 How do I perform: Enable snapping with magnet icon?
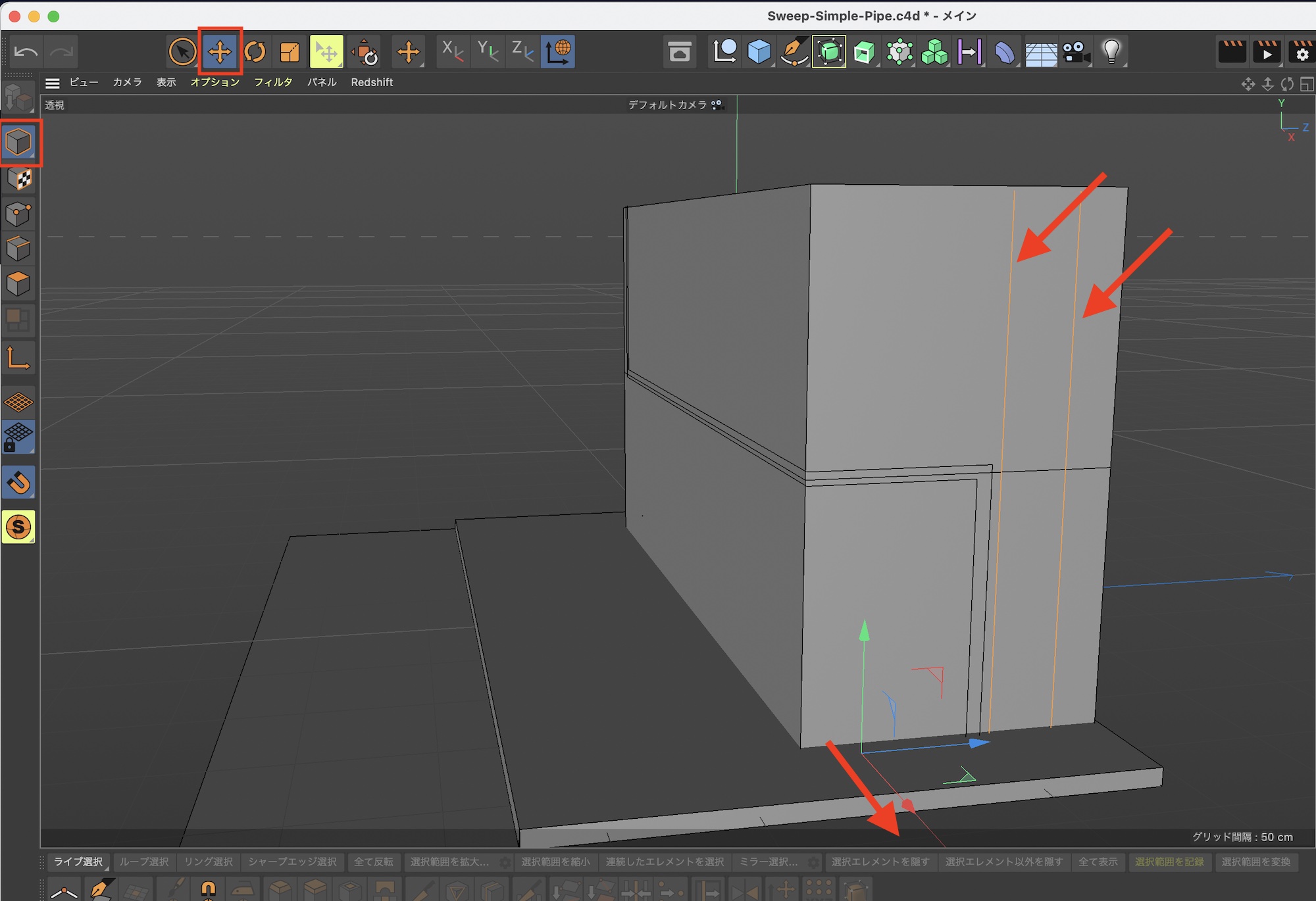(18, 483)
